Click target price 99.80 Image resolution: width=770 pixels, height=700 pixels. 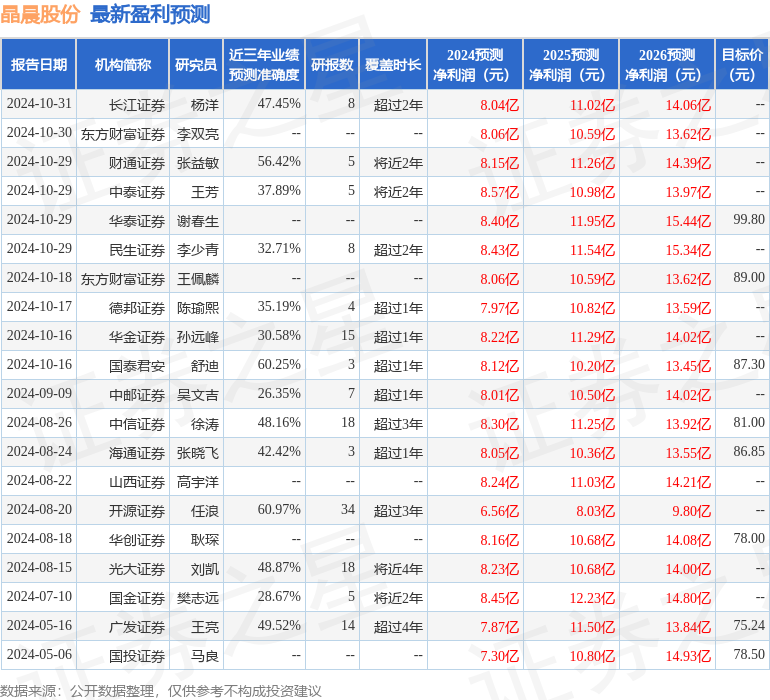point(749,220)
